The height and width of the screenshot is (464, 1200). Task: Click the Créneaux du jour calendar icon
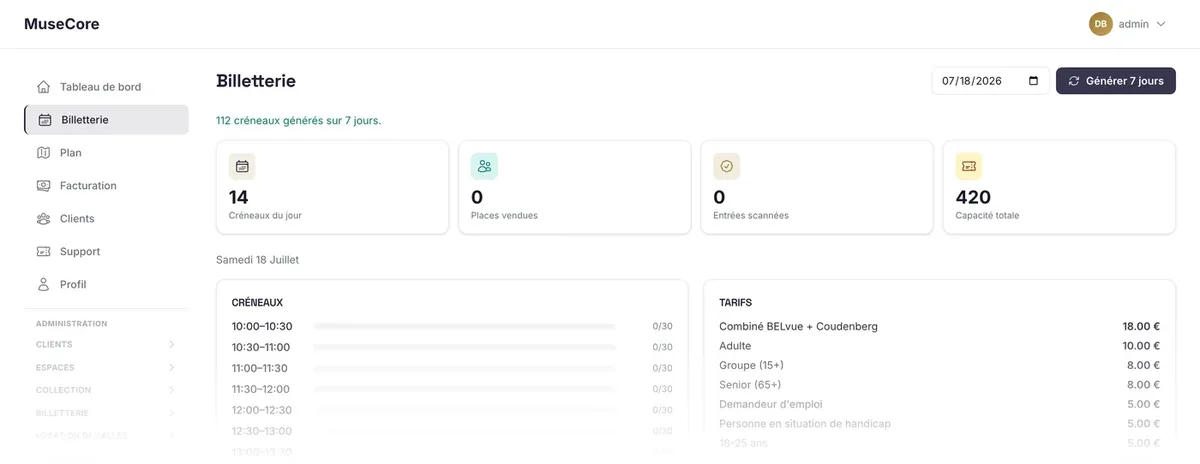(242, 166)
